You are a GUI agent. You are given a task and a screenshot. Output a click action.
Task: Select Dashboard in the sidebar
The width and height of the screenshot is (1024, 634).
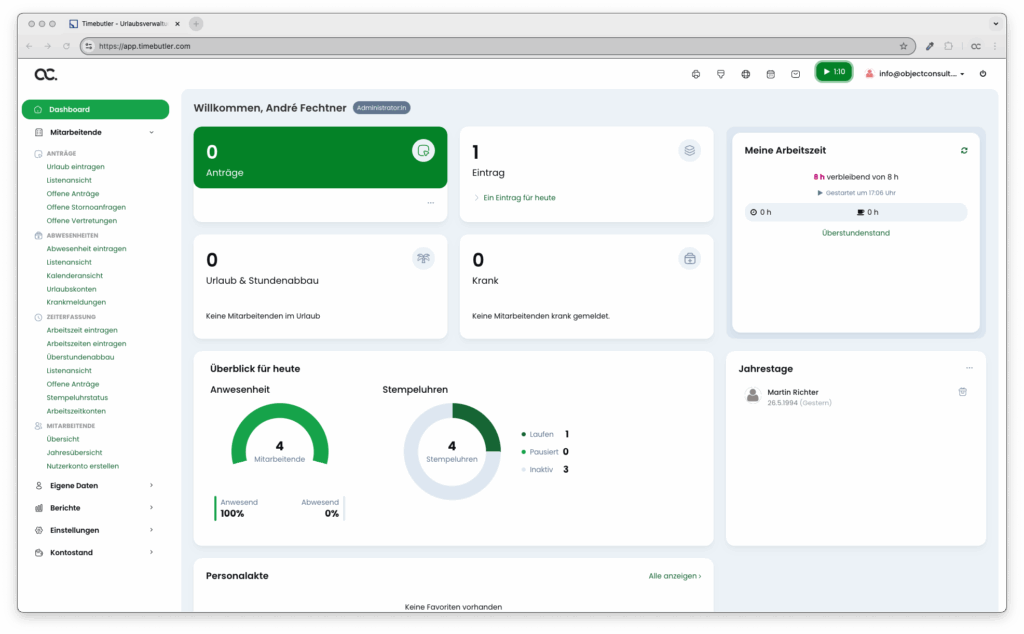(x=95, y=109)
